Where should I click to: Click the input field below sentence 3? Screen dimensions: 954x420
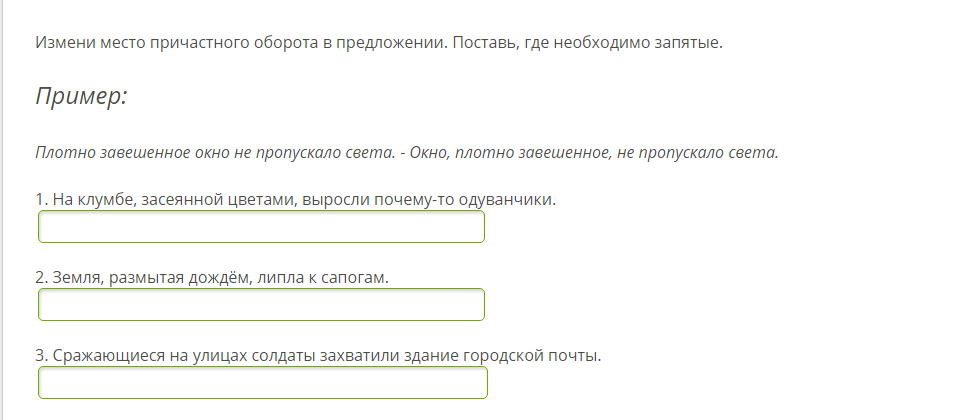(262, 382)
